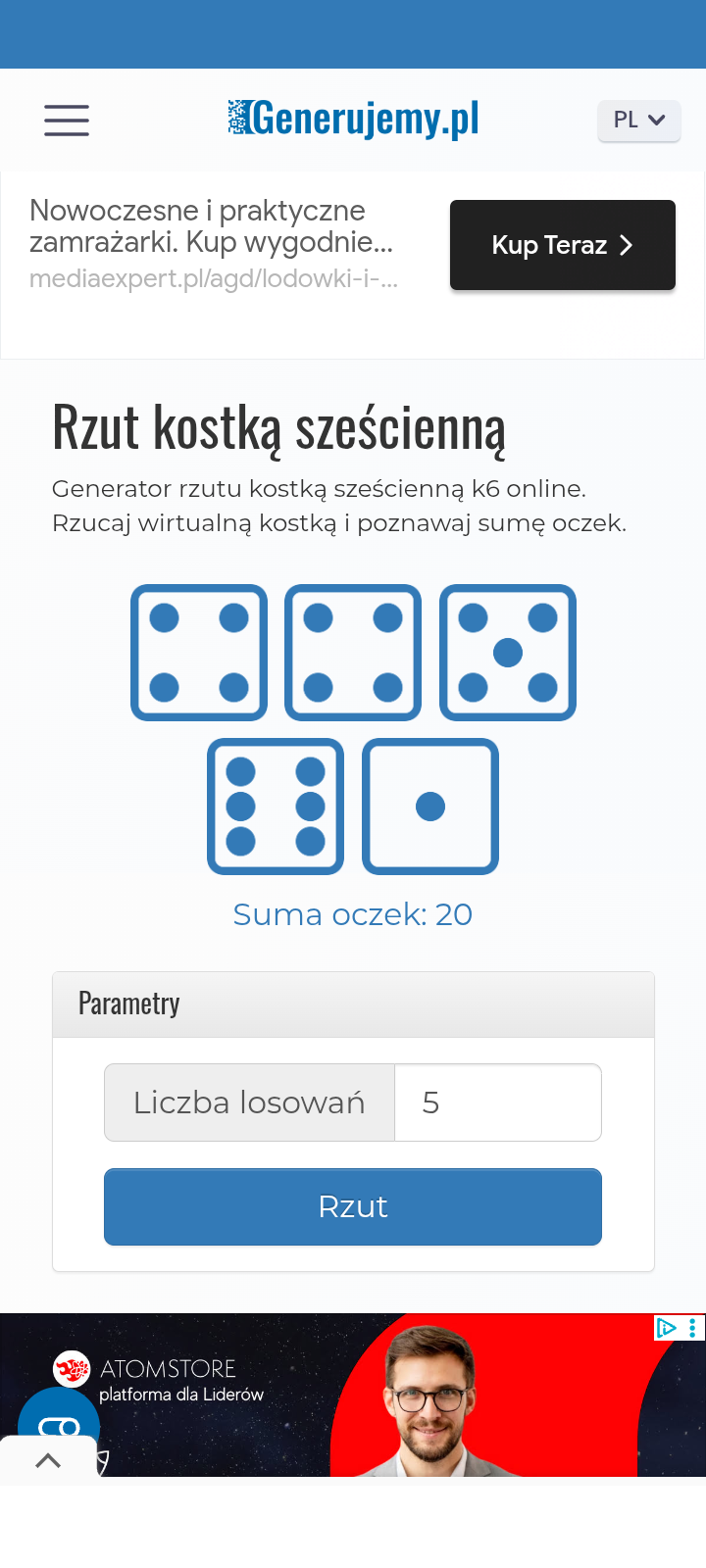Open the ad options three-dot menu
The image size is (706, 1568).
[692, 1328]
